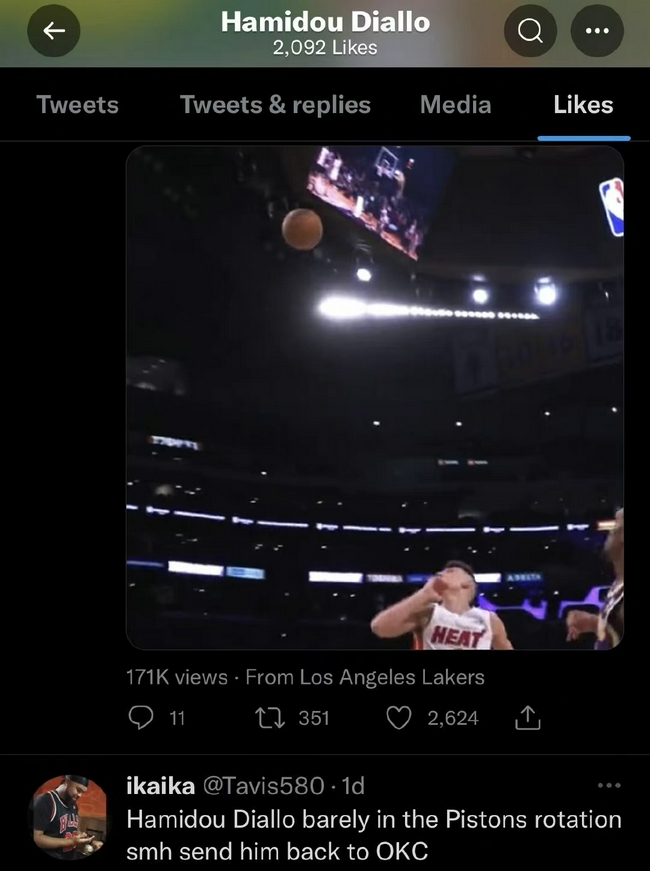
Task: Play the Heat player video clip
Action: coord(375,398)
